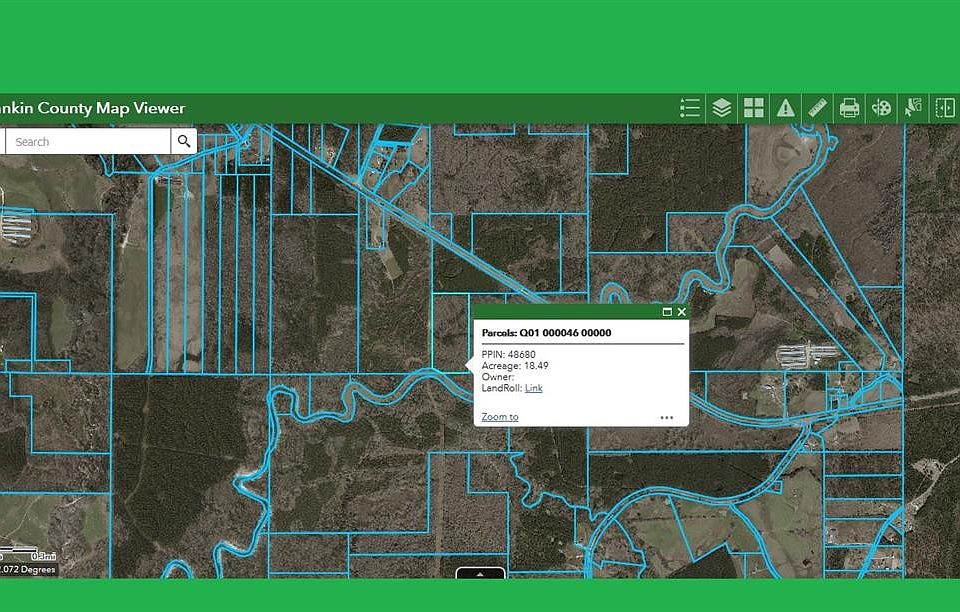Open the Basemap Gallery grid icon

[754, 108]
